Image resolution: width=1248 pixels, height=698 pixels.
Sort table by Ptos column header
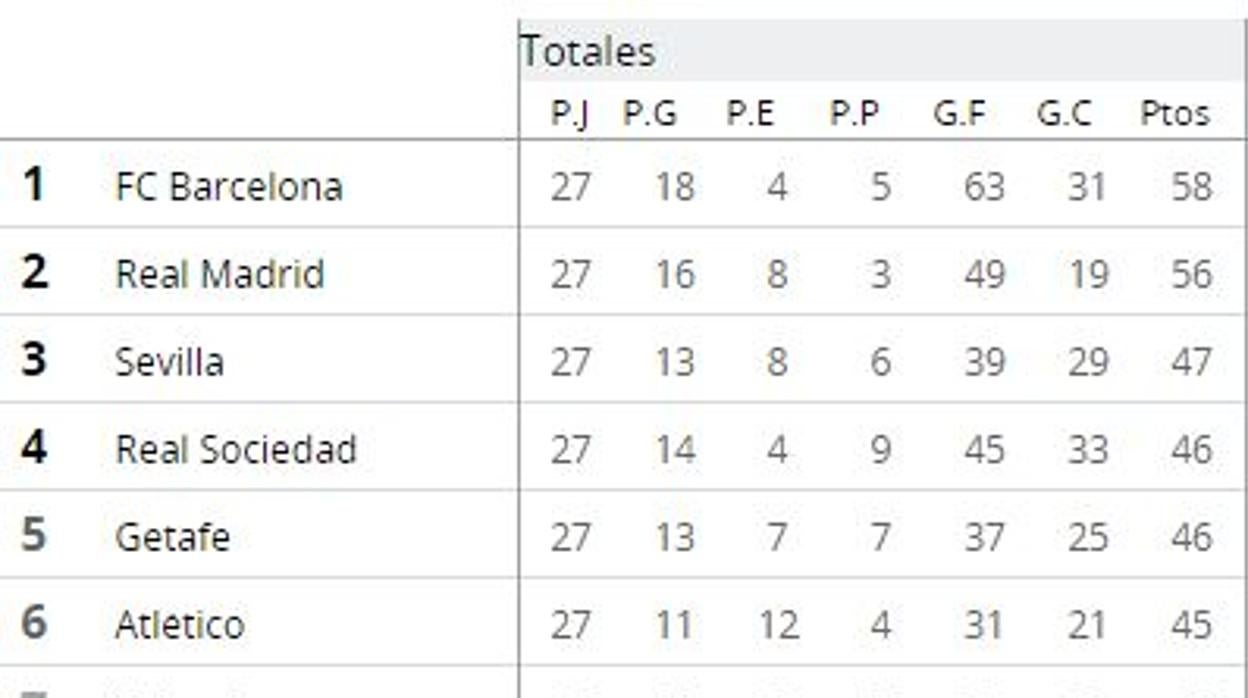pos(1175,114)
